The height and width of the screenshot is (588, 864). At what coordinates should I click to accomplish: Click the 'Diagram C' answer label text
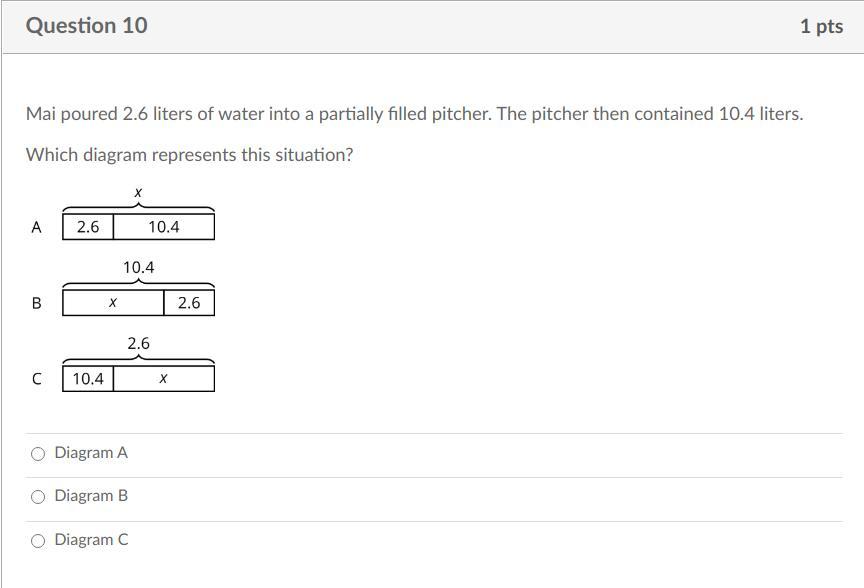coord(91,540)
